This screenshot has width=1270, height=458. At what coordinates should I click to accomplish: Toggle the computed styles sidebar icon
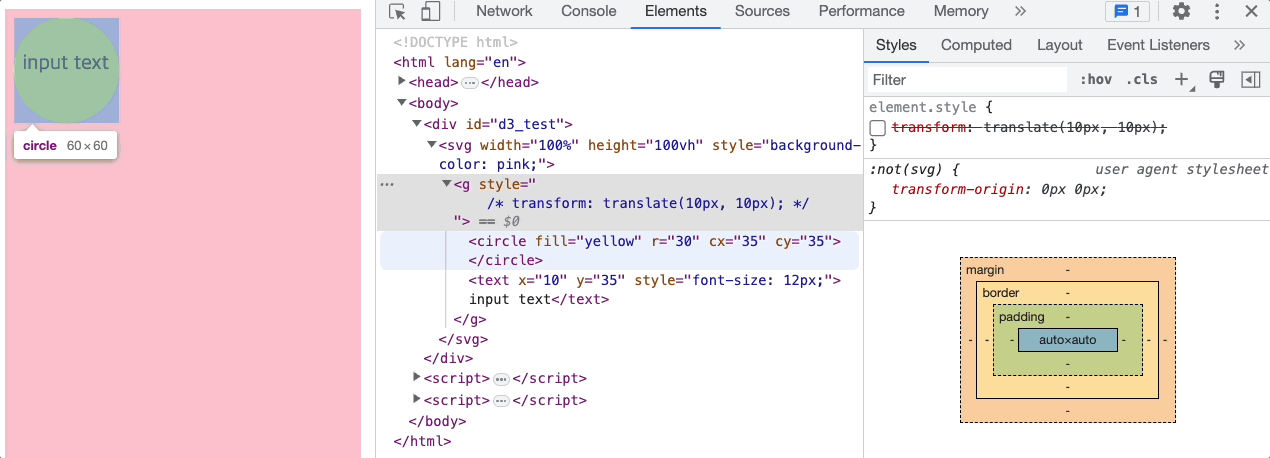1250,80
